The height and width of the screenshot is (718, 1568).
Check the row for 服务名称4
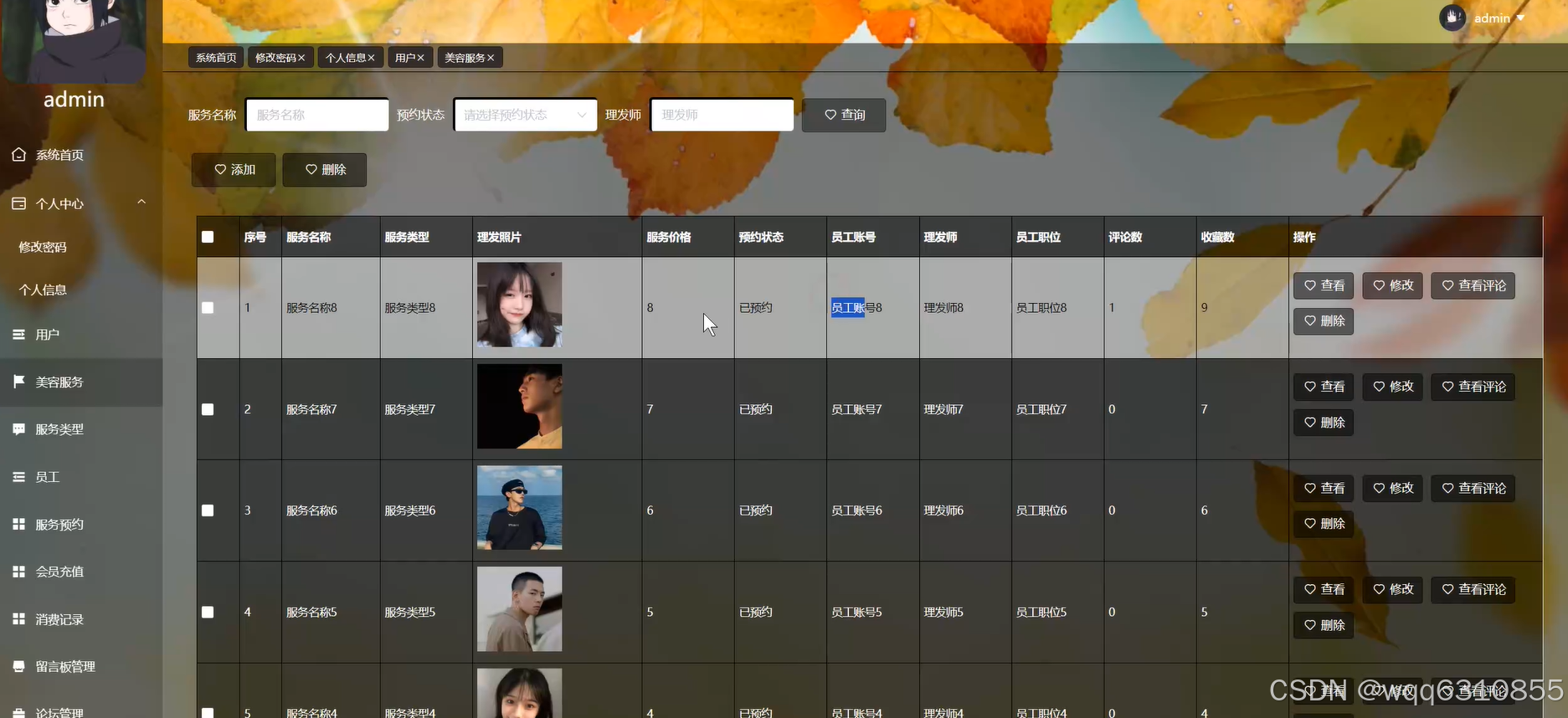(x=208, y=713)
